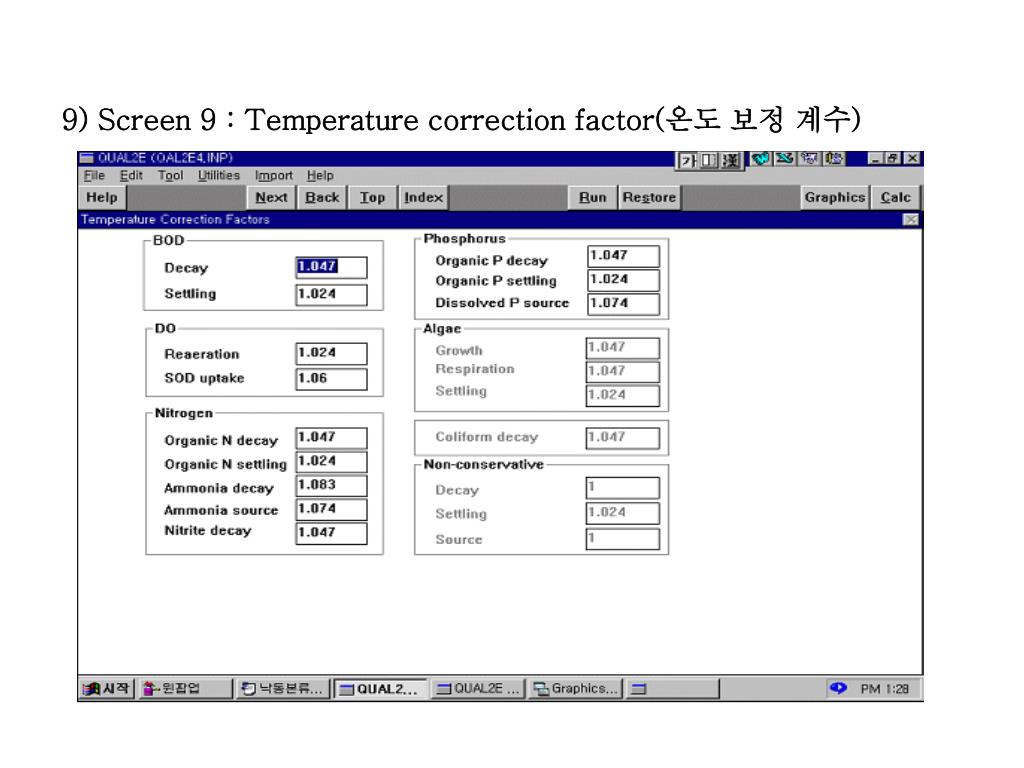Screen dimensions: 1024x768
Task: Click the Korean 가 input mode icon
Action: (x=688, y=160)
